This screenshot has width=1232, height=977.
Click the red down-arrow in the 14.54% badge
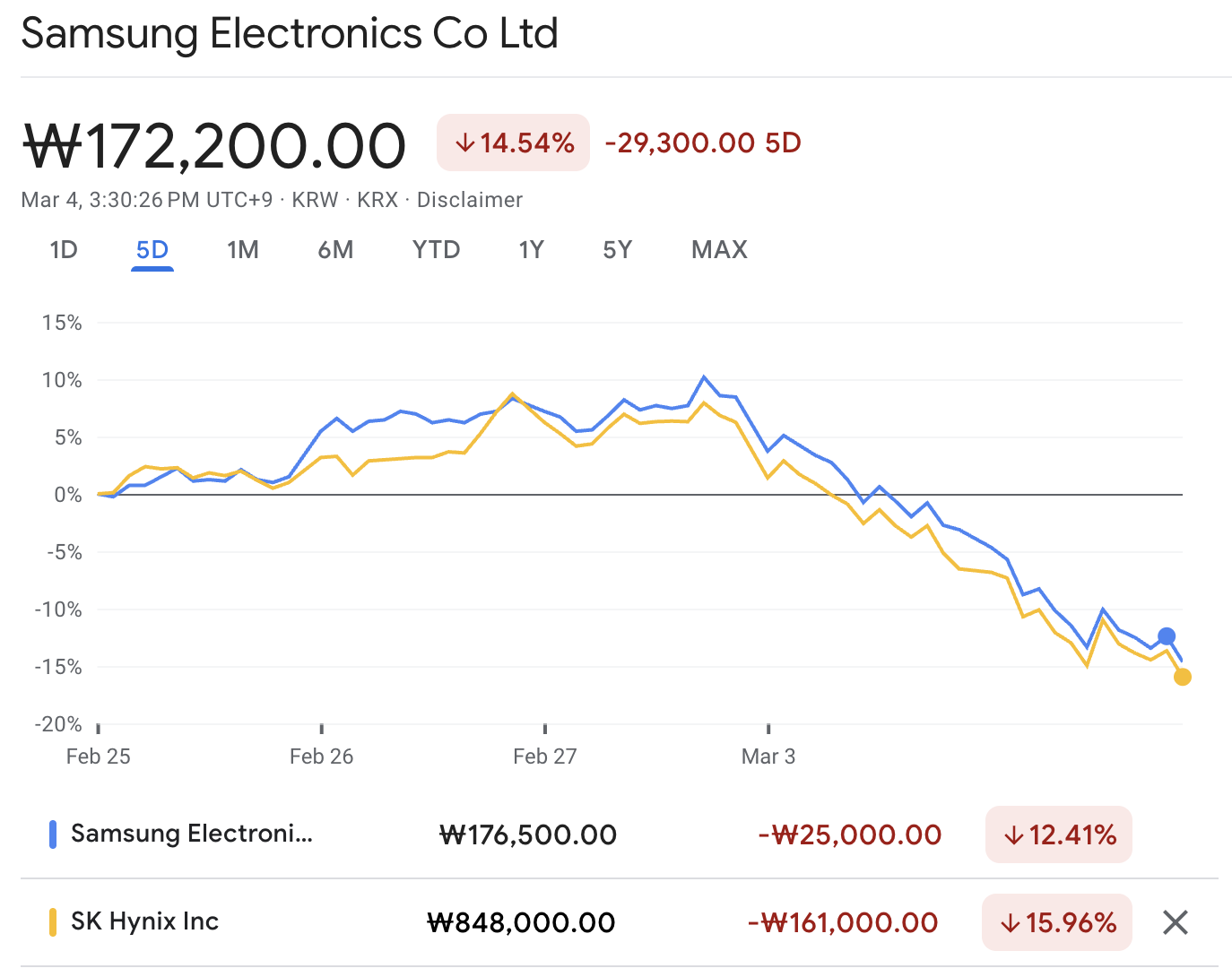[466, 142]
